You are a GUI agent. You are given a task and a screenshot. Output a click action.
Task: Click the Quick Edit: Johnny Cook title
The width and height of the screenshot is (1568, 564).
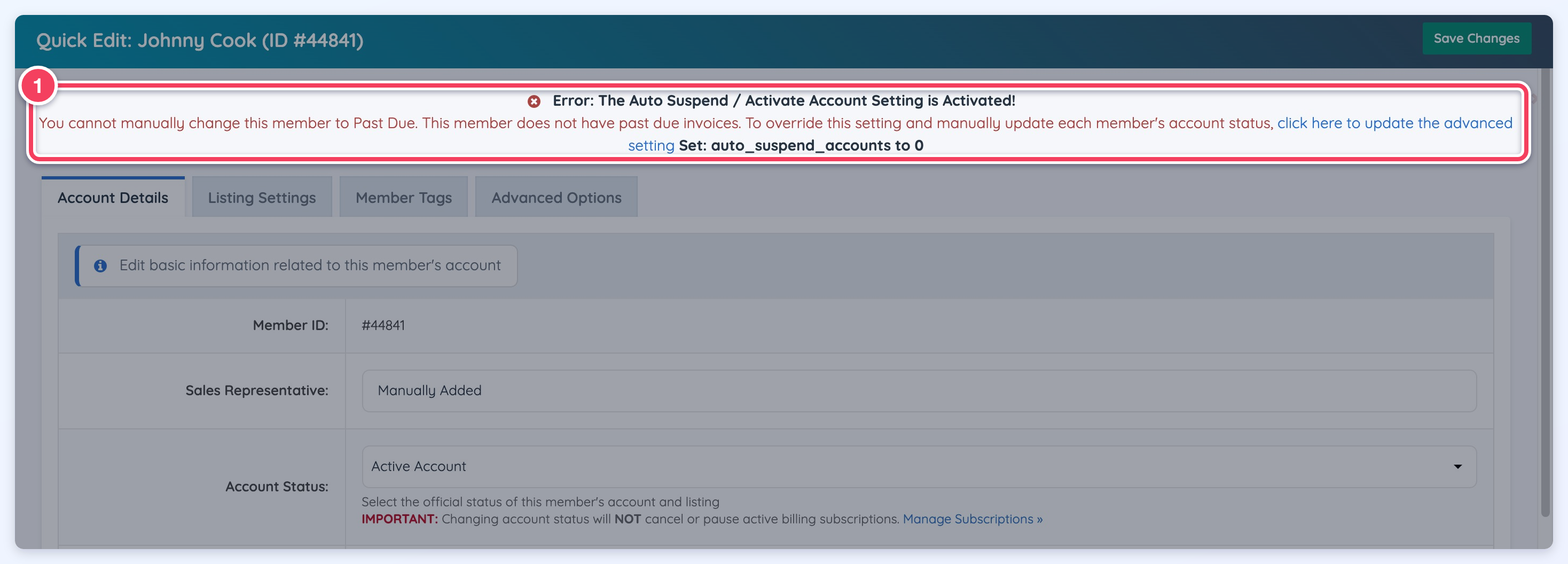(x=200, y=40)
